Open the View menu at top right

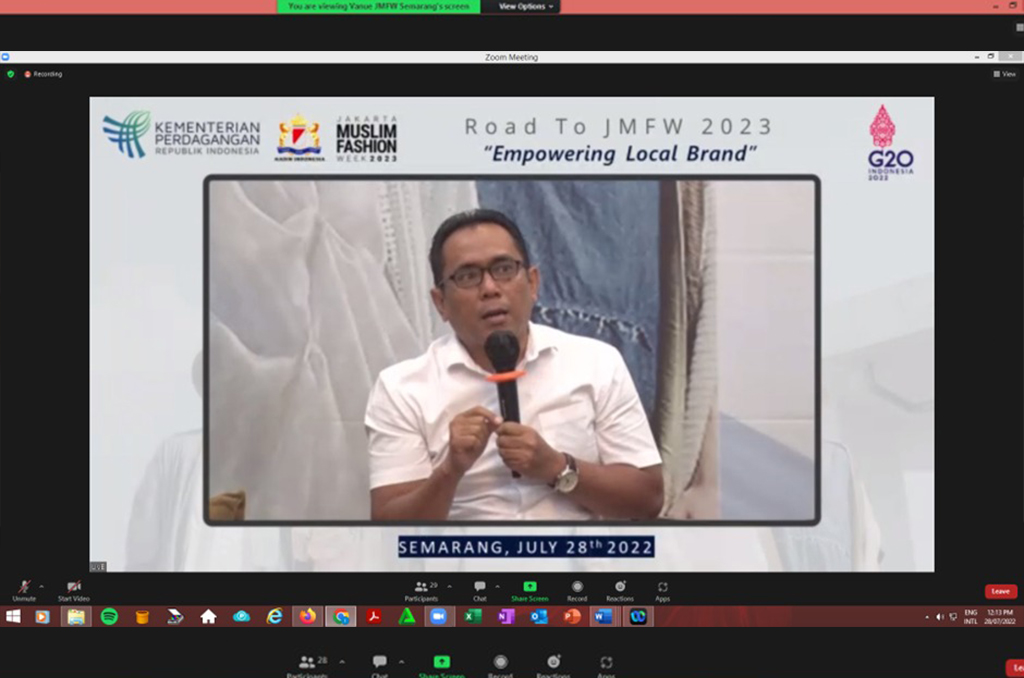click(1004, 74)
